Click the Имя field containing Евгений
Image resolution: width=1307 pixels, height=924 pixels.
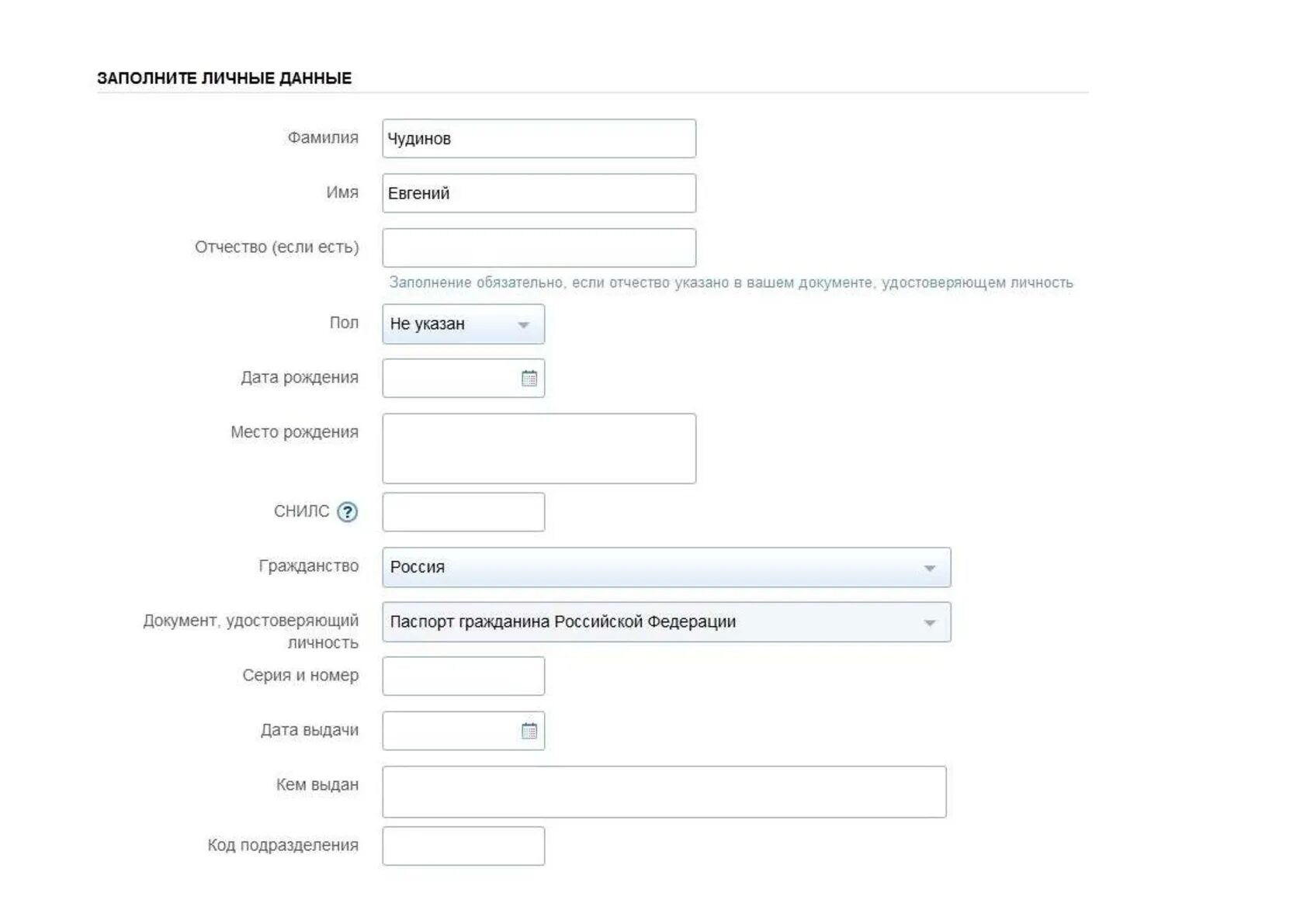click(539, 193)
